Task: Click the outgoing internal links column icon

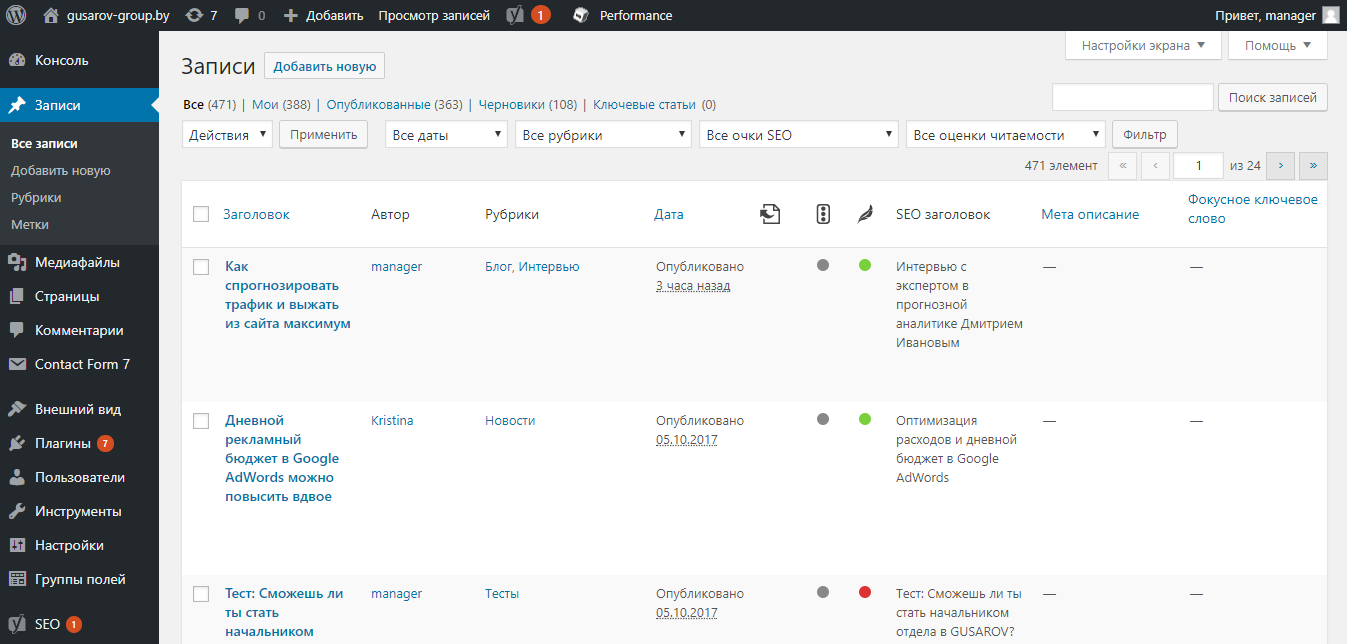Action: (770, 213)
